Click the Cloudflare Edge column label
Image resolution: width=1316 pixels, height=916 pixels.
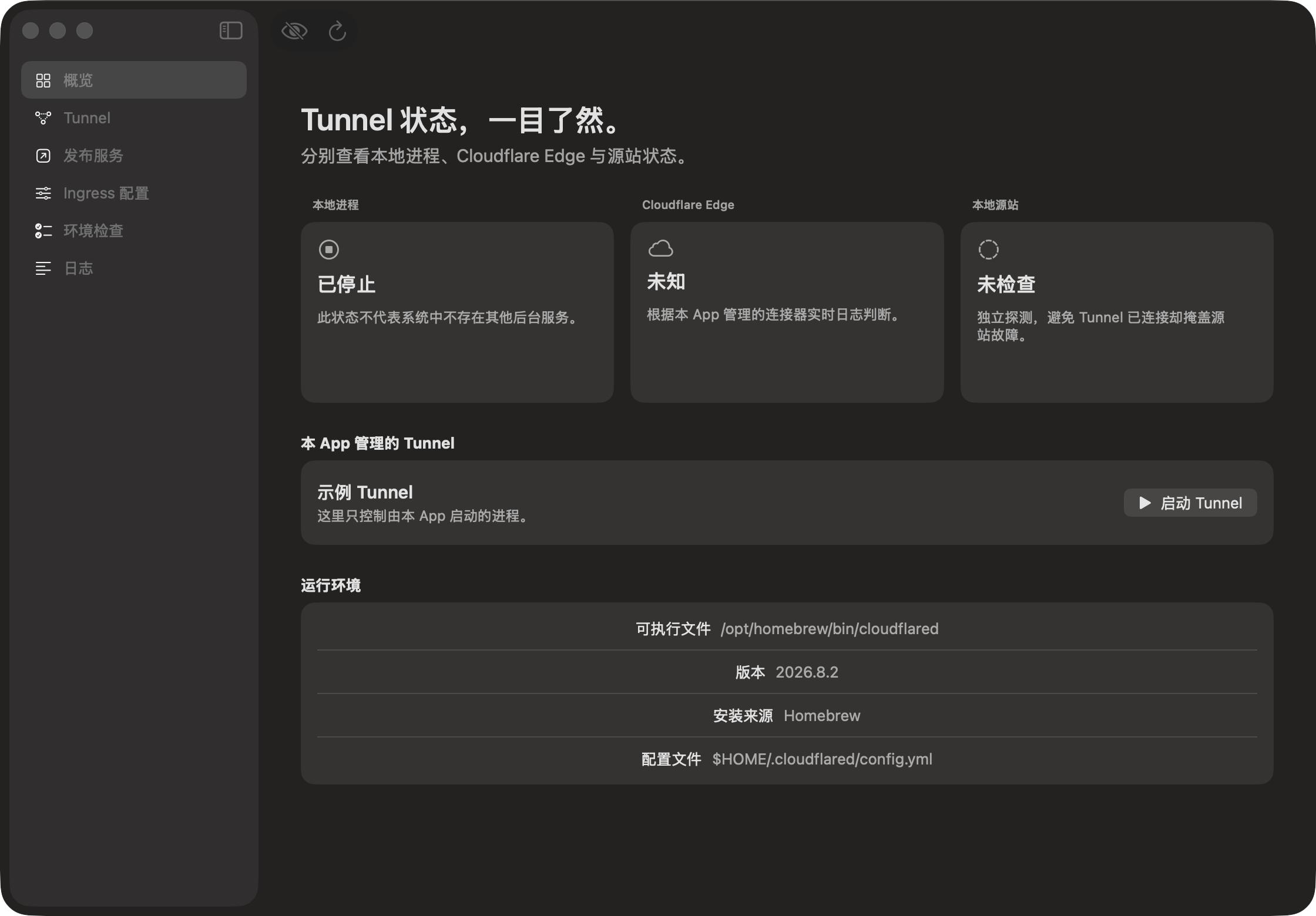pyautogui.click(x=688, y=205)
